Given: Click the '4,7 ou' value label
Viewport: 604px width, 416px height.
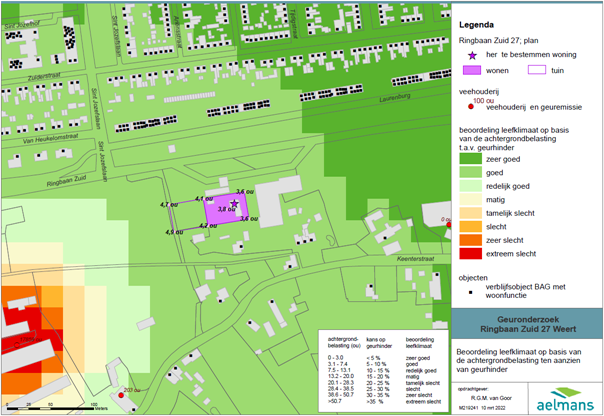Looking at the screenshot, I should coord(169,205).
